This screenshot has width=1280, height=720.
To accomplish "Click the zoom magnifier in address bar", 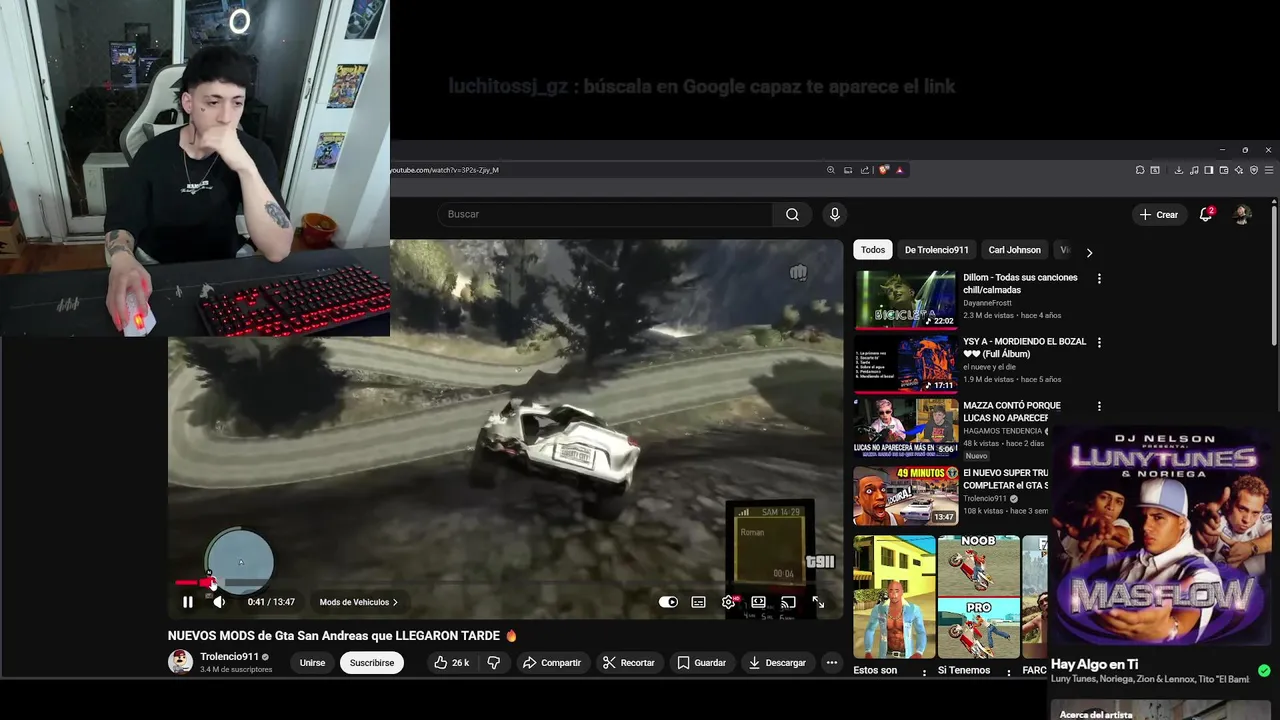I will [830, 170].
